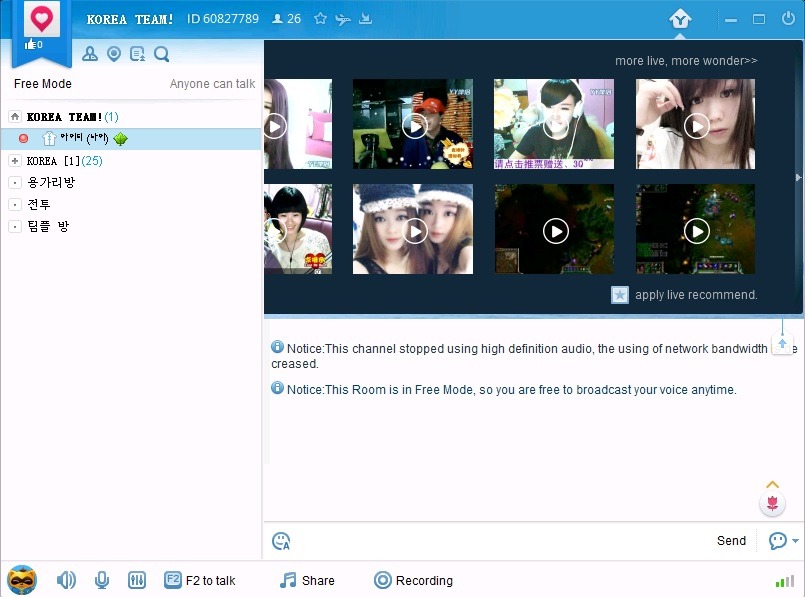805x597 pixels.
Task: Select the 전투 channel room
Action: click(39, 204)
